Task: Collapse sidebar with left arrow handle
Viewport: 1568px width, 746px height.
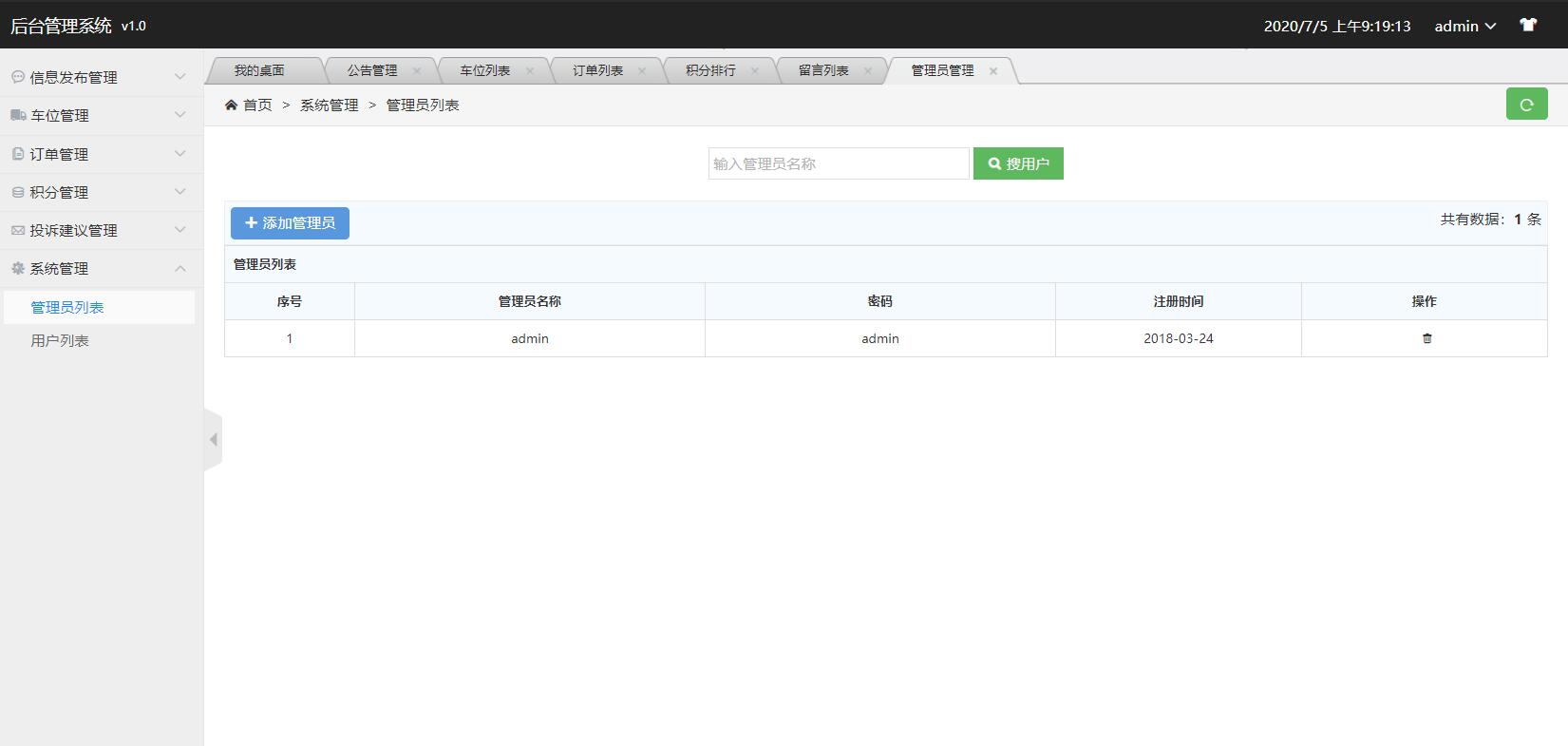Action: coord(214,439)
